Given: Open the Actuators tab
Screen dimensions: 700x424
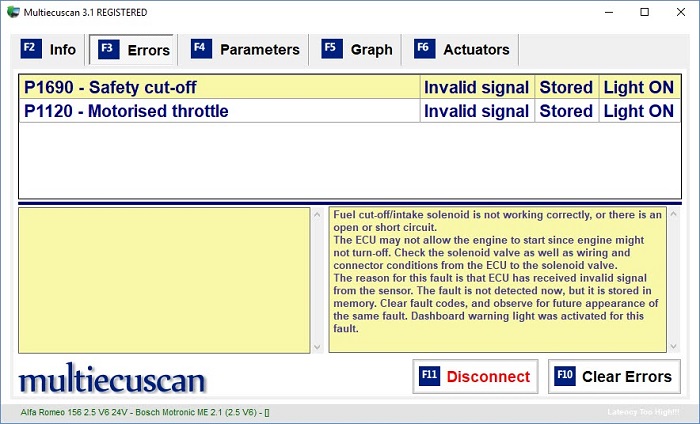Looking at the screenshot, I should tap(461, 50).
